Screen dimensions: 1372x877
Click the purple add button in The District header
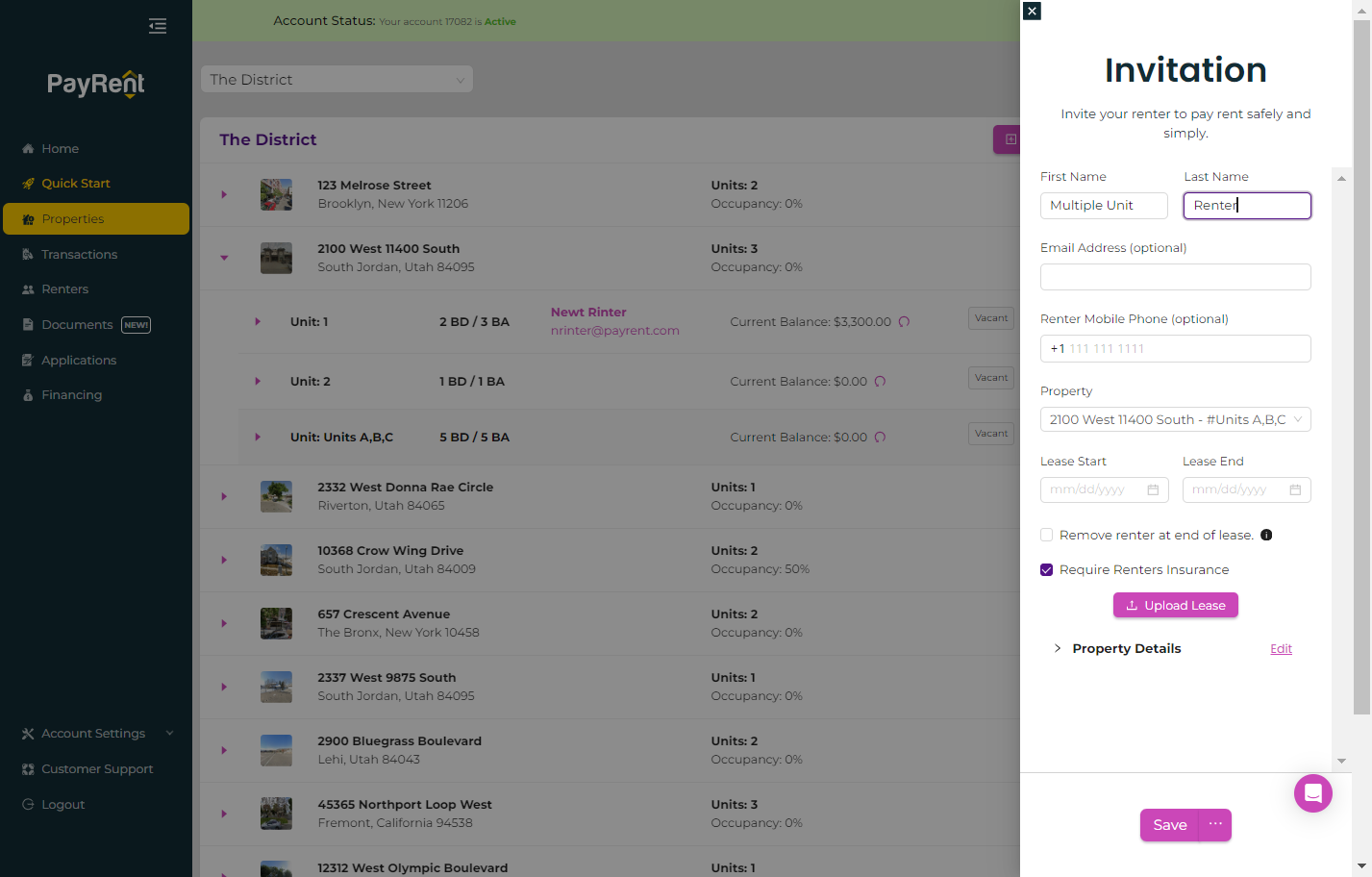pos(1008,139)
